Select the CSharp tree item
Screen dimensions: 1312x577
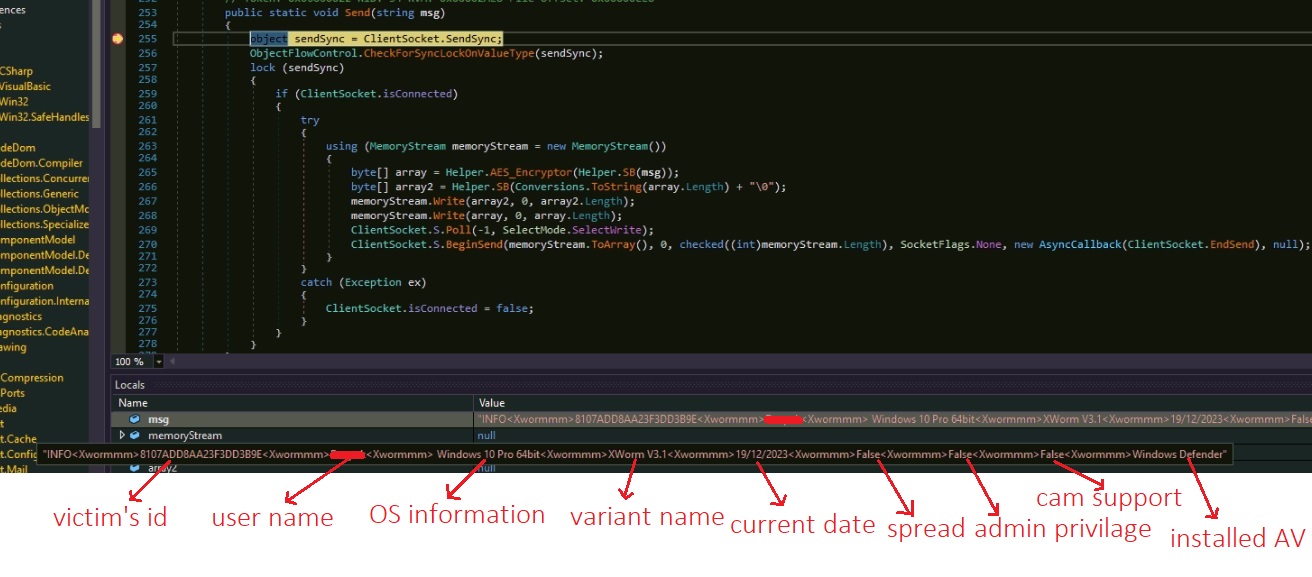click(x=16, y=71)
